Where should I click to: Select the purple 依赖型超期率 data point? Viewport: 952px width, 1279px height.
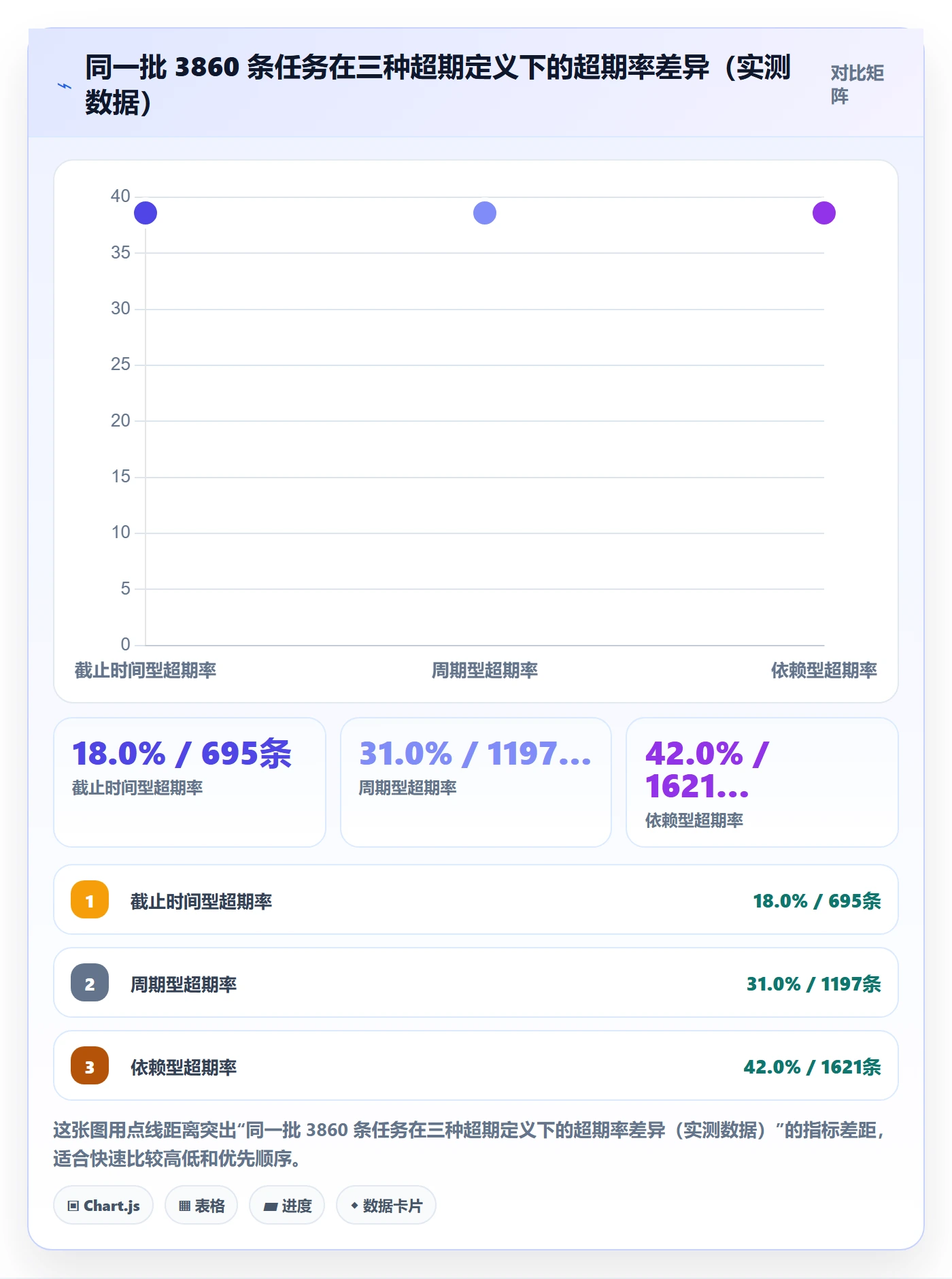tap(824, 213)
